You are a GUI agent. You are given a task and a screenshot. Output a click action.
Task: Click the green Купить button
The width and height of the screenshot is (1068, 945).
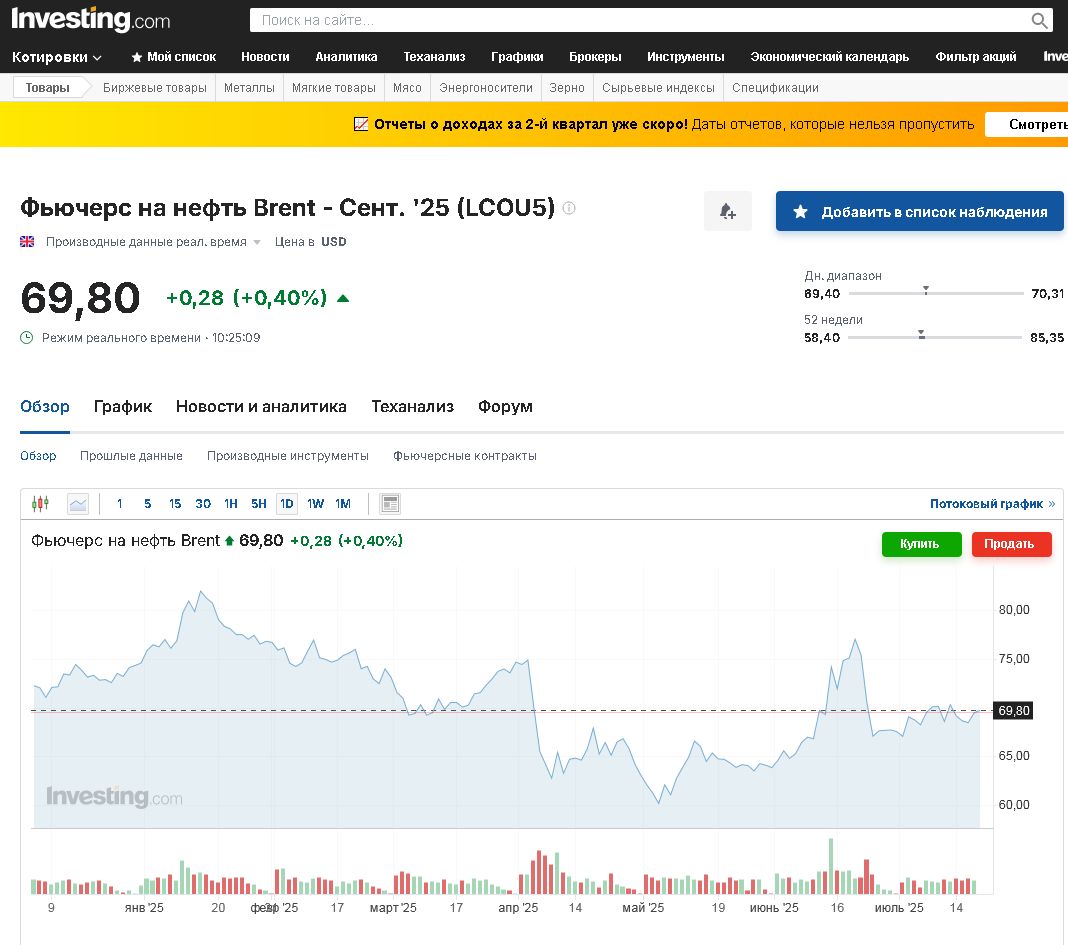coord(921,544)
